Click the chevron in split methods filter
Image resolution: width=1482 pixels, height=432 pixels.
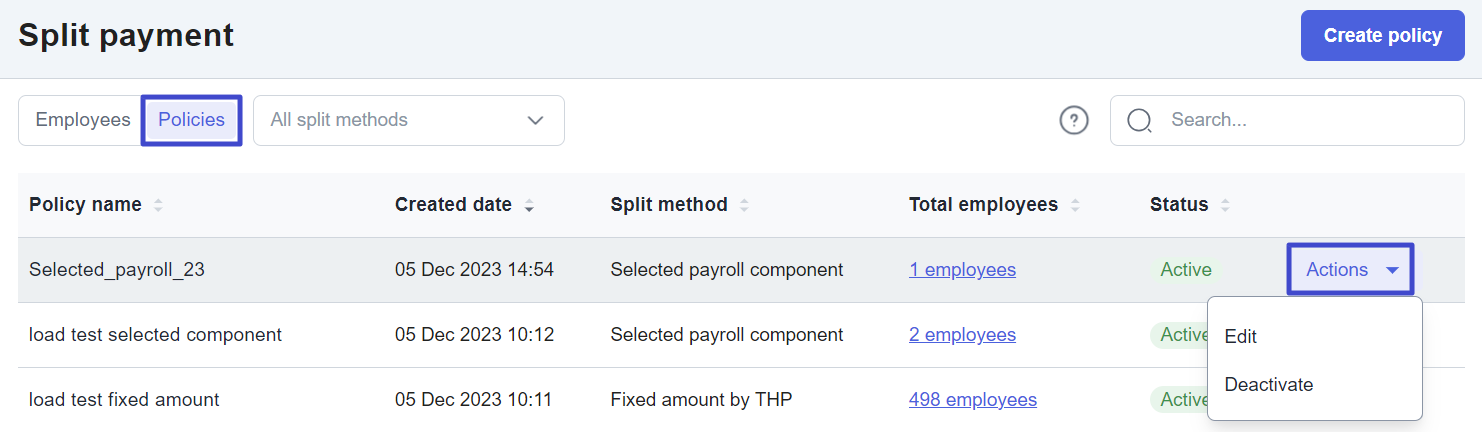pyautogui.click(x=536, y=120)
